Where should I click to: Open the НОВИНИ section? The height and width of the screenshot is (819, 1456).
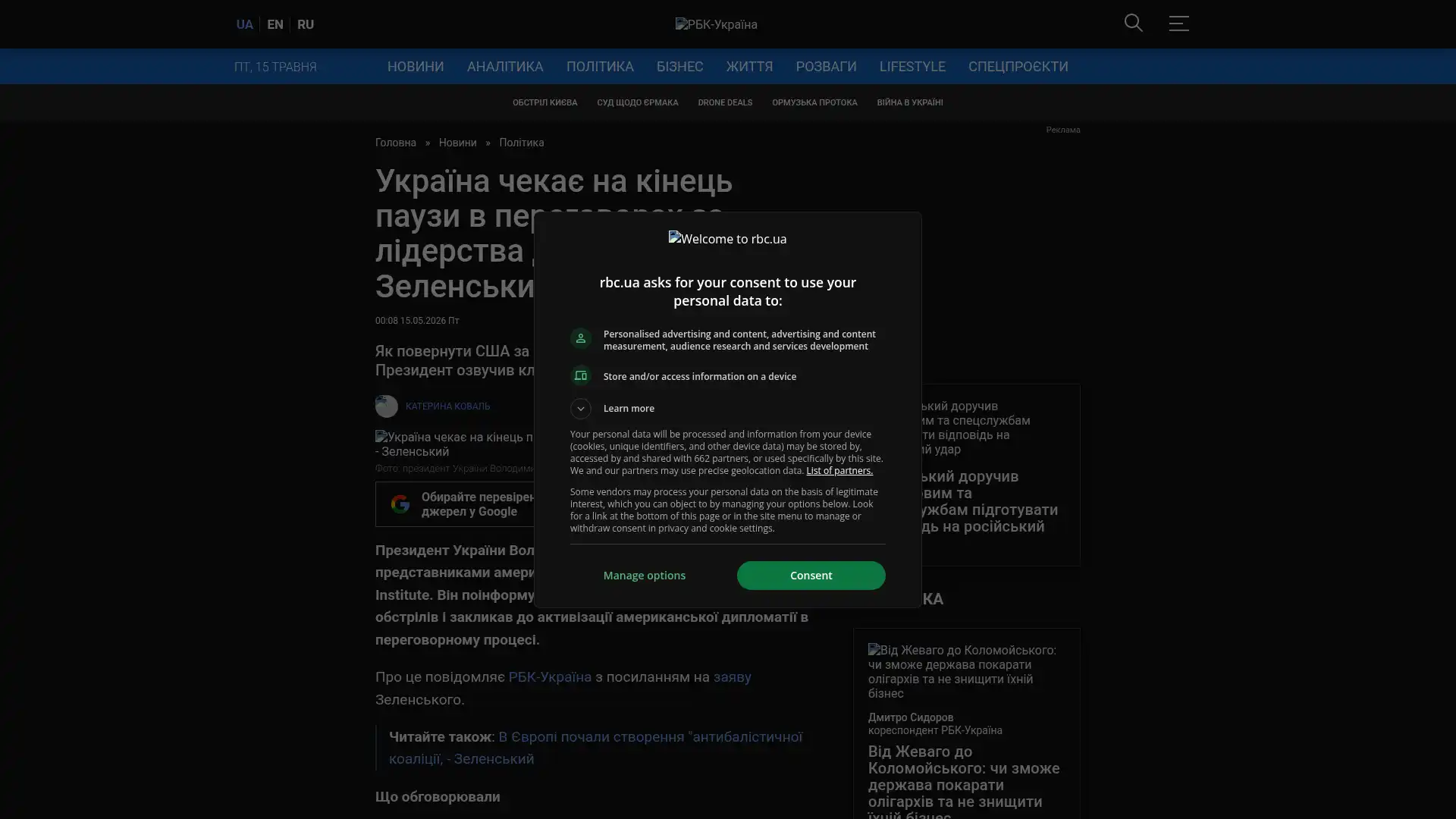416,67
